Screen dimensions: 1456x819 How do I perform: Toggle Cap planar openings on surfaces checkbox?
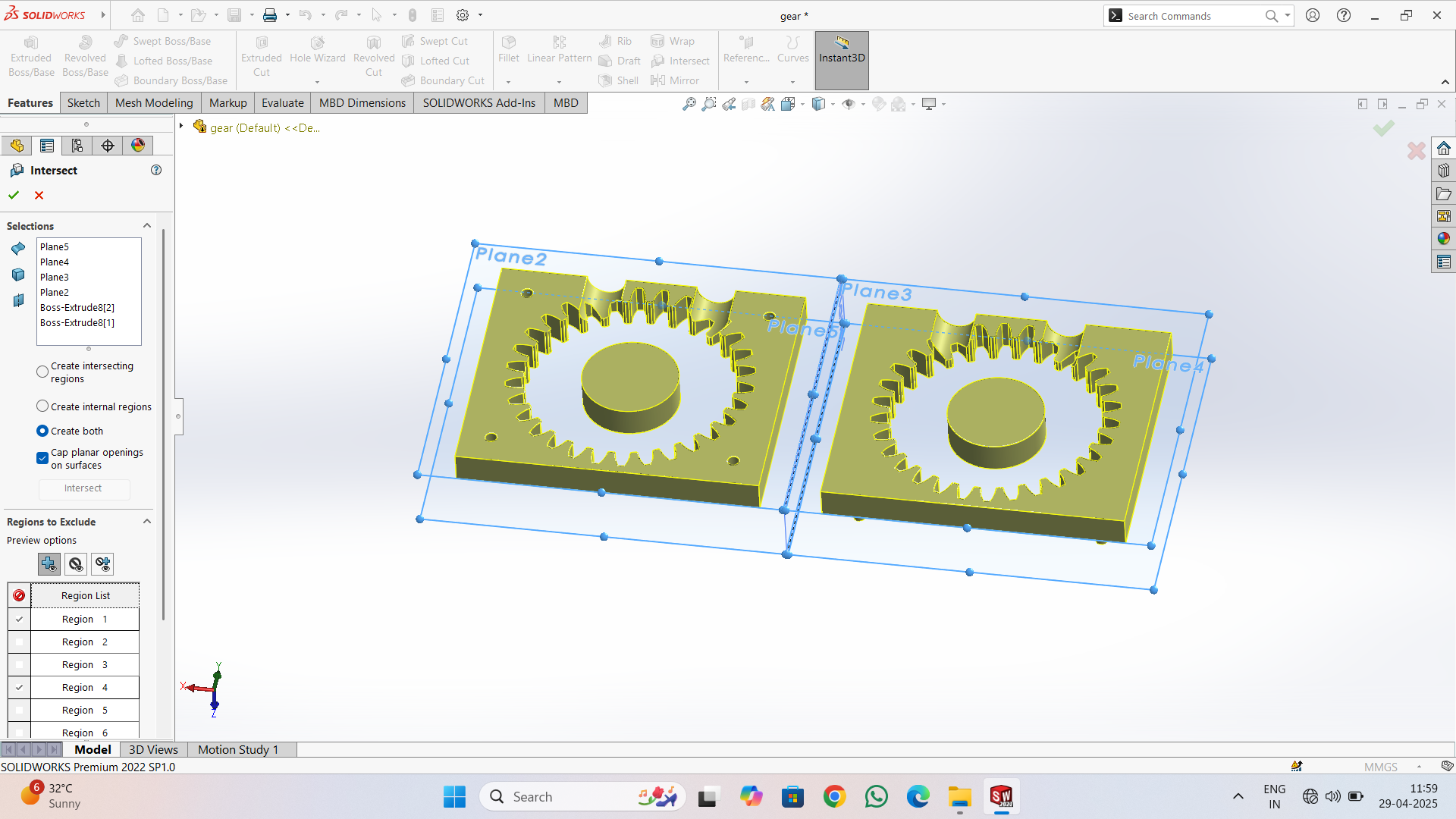(42, 458)
